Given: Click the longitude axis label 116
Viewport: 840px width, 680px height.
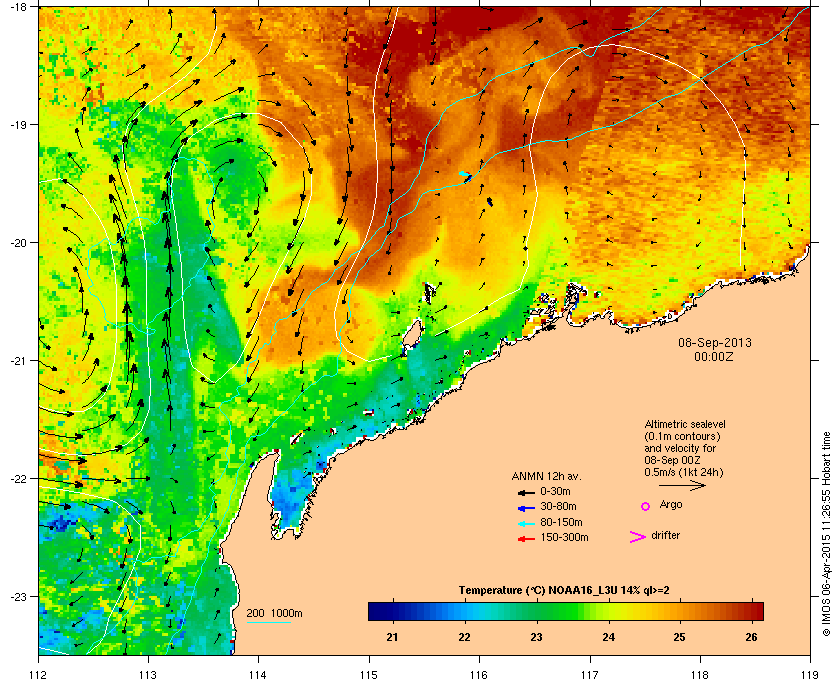Looking at the screenshot, I should (479, 674).
